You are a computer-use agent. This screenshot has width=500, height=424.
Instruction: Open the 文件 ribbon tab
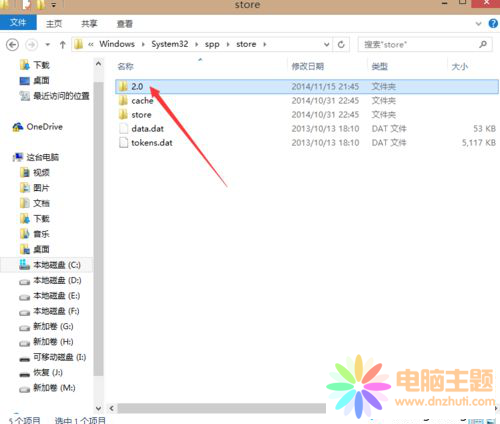[x=18, y=23]
